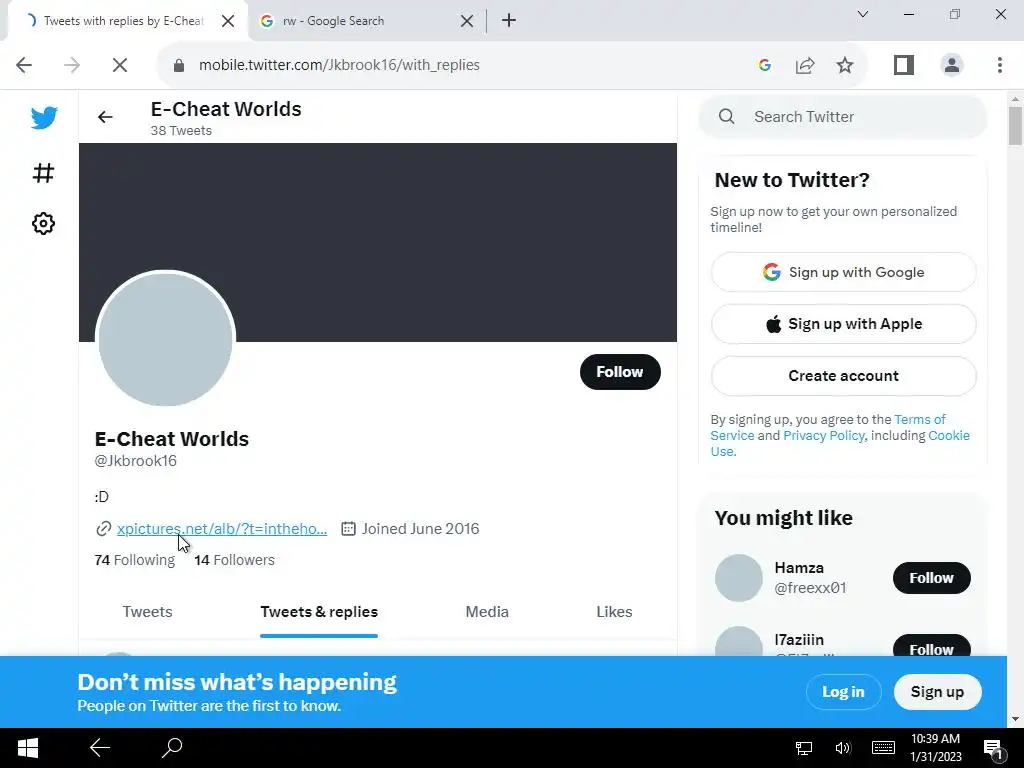Open the Chrome three-dot menu

pos(1000,65)
